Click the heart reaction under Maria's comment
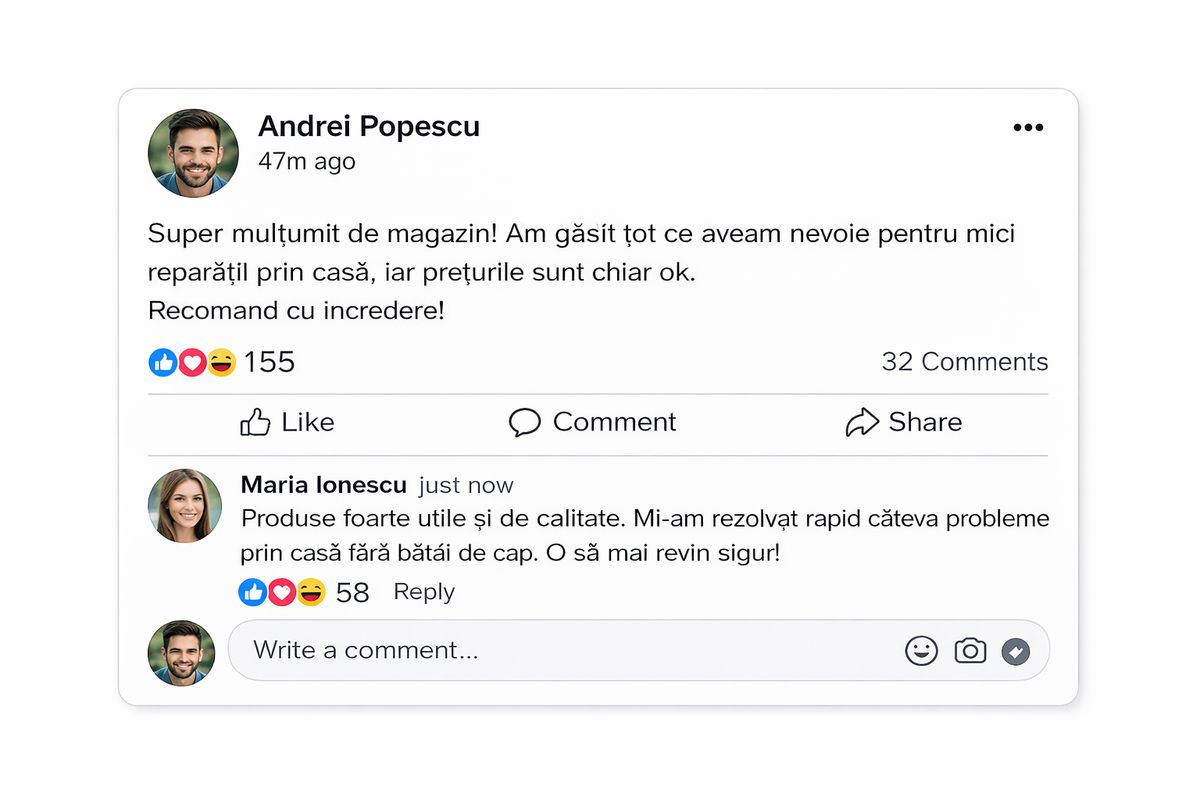 (x=281, y=592)
